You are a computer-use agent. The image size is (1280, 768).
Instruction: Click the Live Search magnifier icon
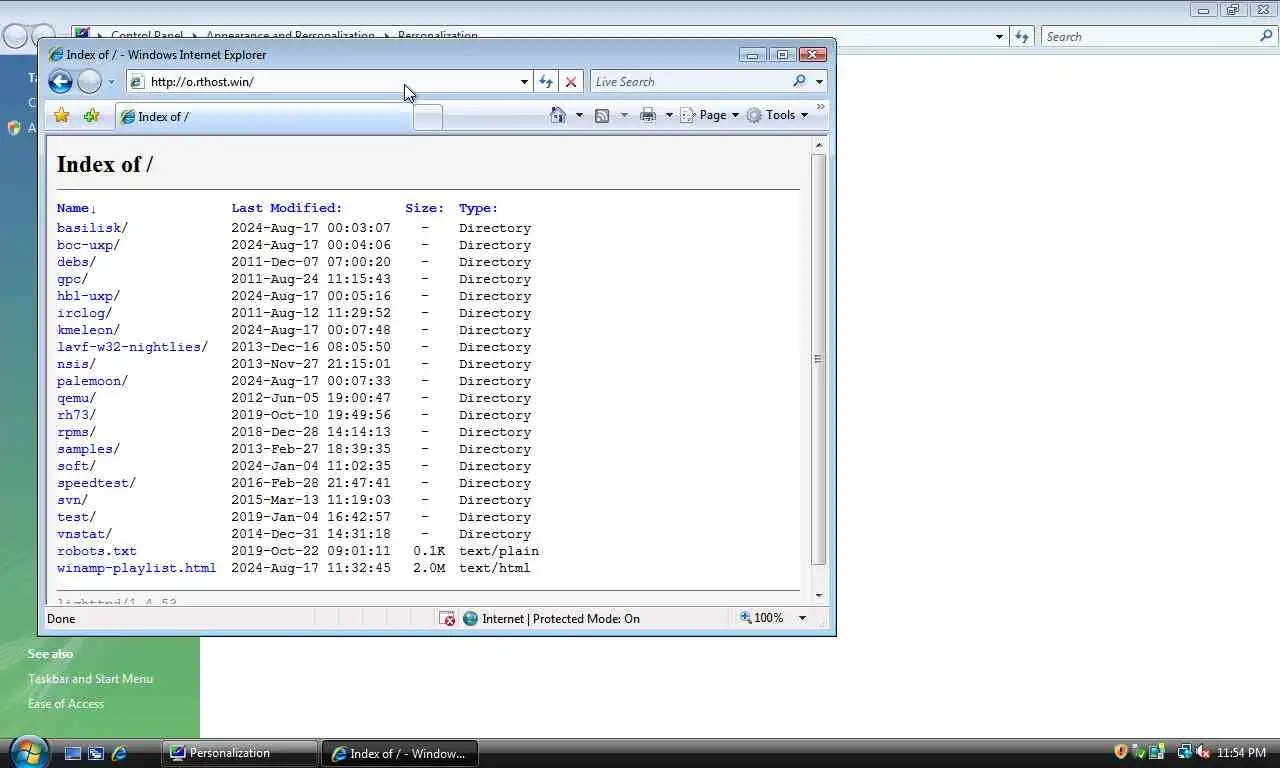coord(799,82)
